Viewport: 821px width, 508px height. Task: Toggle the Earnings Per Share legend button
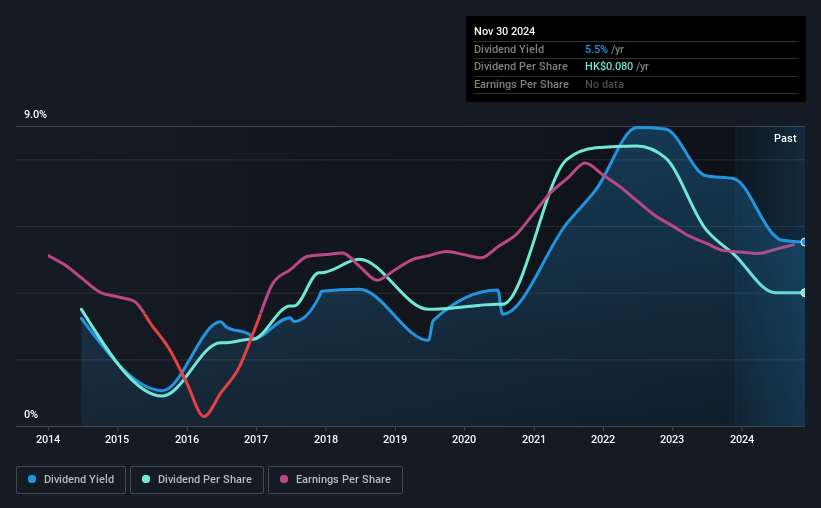pos(335,480)
